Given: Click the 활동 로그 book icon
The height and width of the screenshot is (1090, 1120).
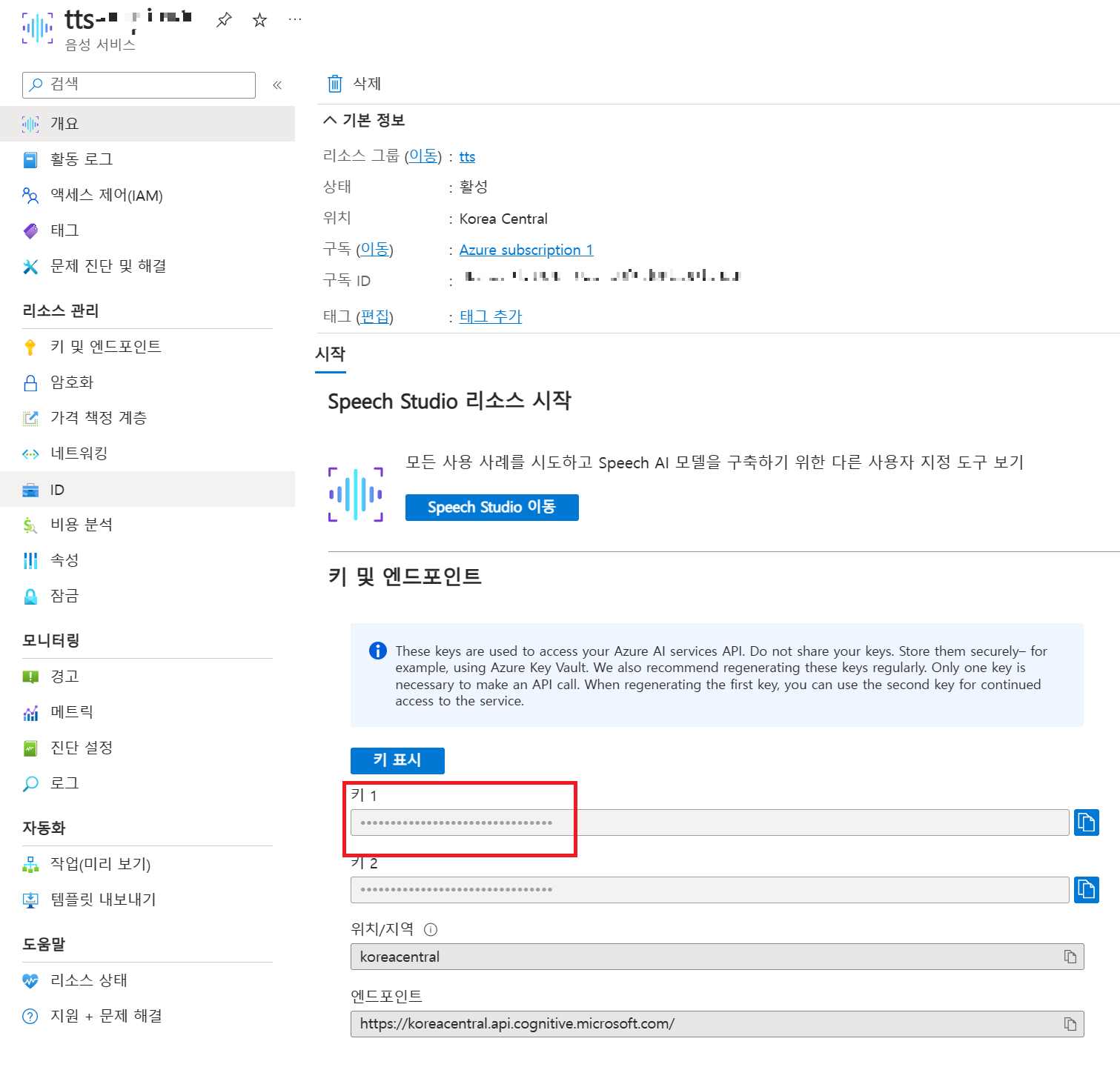Looking at the screenshot, I should tap(30, 159).
